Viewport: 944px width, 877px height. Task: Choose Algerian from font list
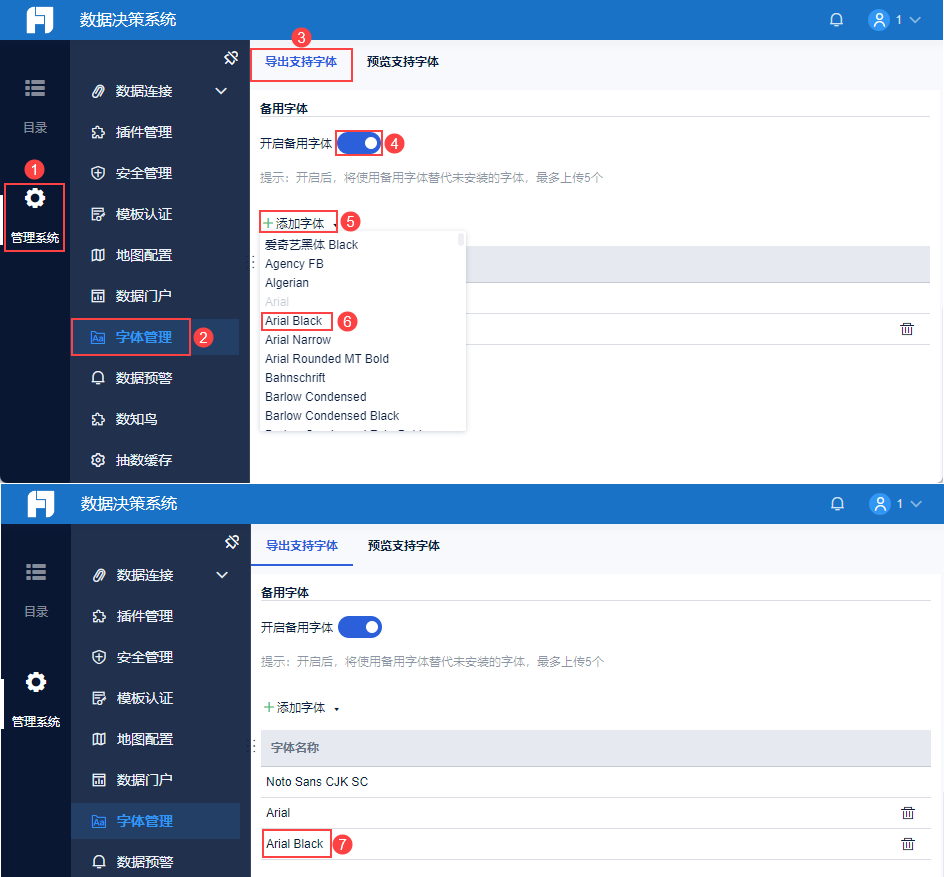click(x=287, y=283)
